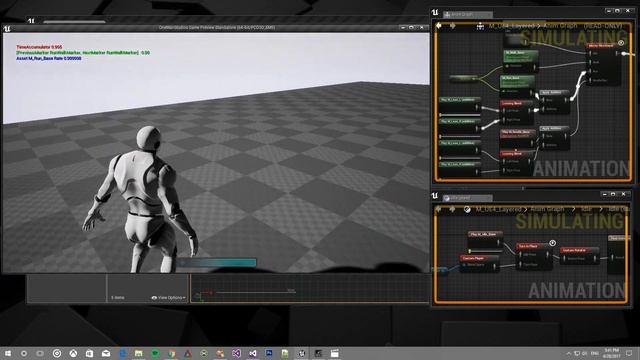Go forward in lower Idle graph window
Viewport: 640px width, 360px height.
coord(452,209)
